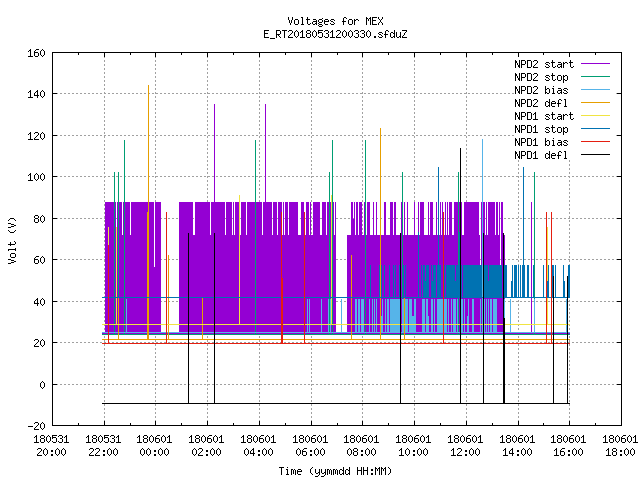The image size is (640, 480).
Task: Click the 80 tick on the voltage axis
Action: click(x=39, y=219)
